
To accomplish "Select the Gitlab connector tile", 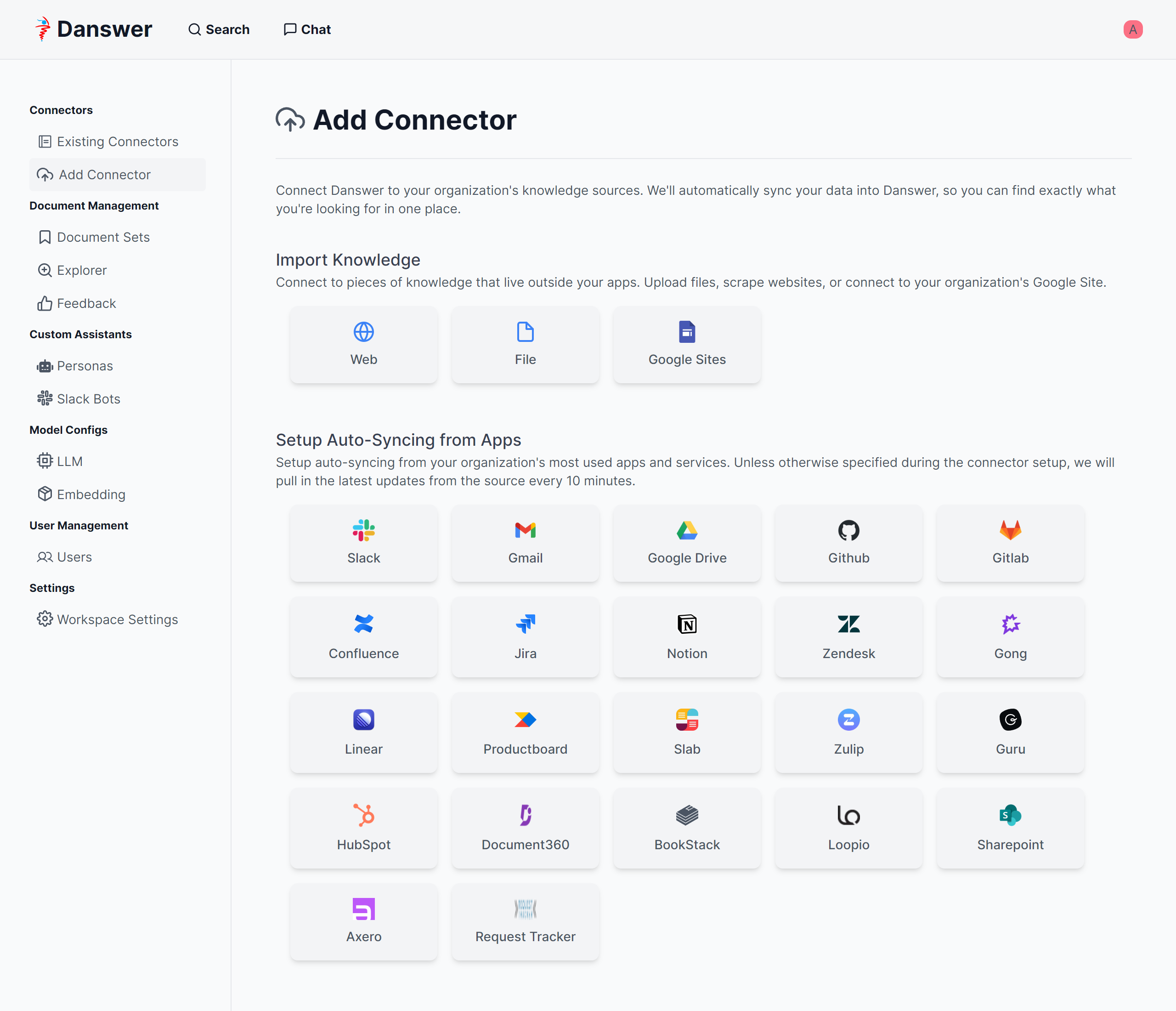I will 1010,543.
